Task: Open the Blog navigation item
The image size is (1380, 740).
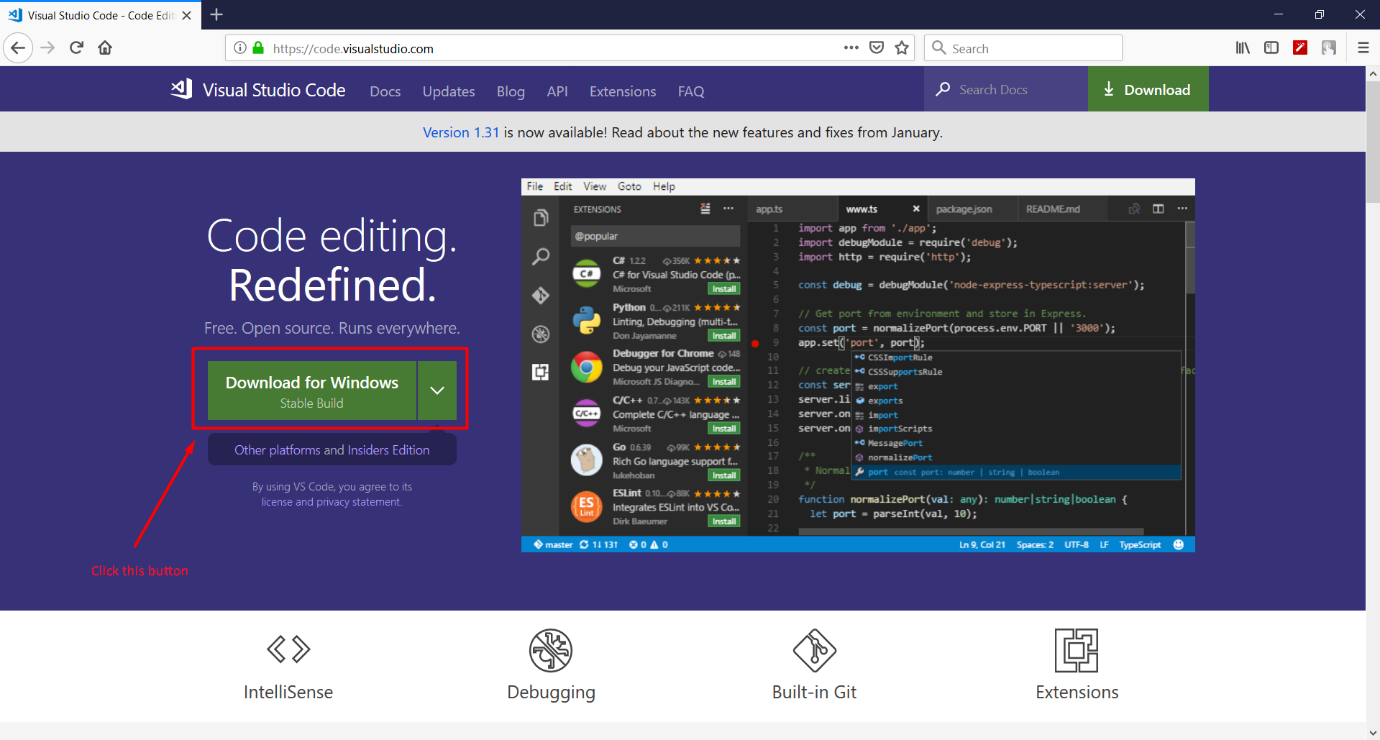Action: pyautogui.click(x=510, y=91)
